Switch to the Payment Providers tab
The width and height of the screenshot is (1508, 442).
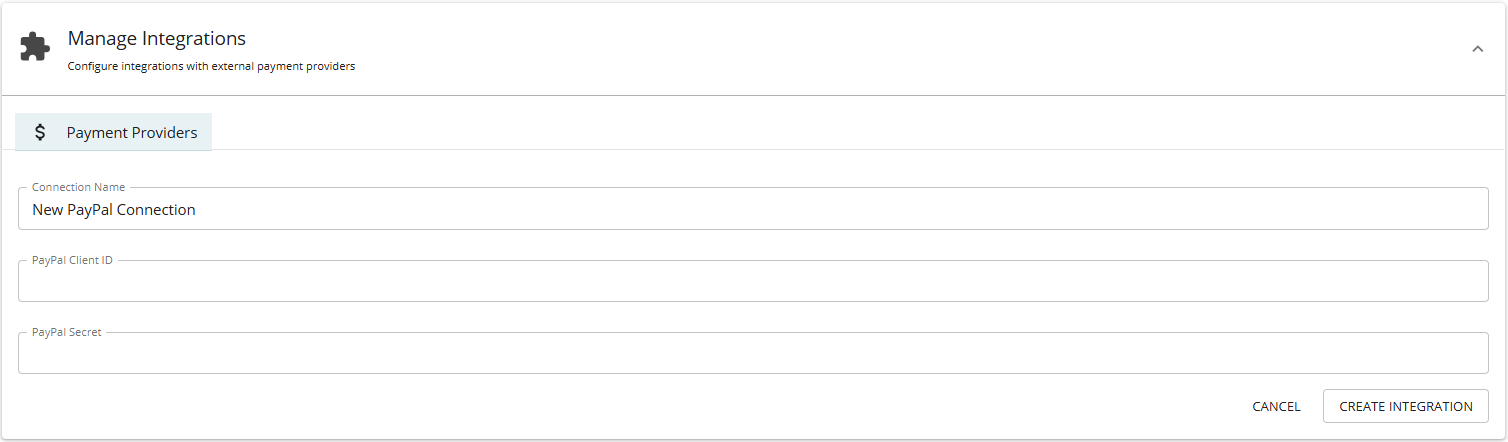pyautogui.click(x=113, y=132)
